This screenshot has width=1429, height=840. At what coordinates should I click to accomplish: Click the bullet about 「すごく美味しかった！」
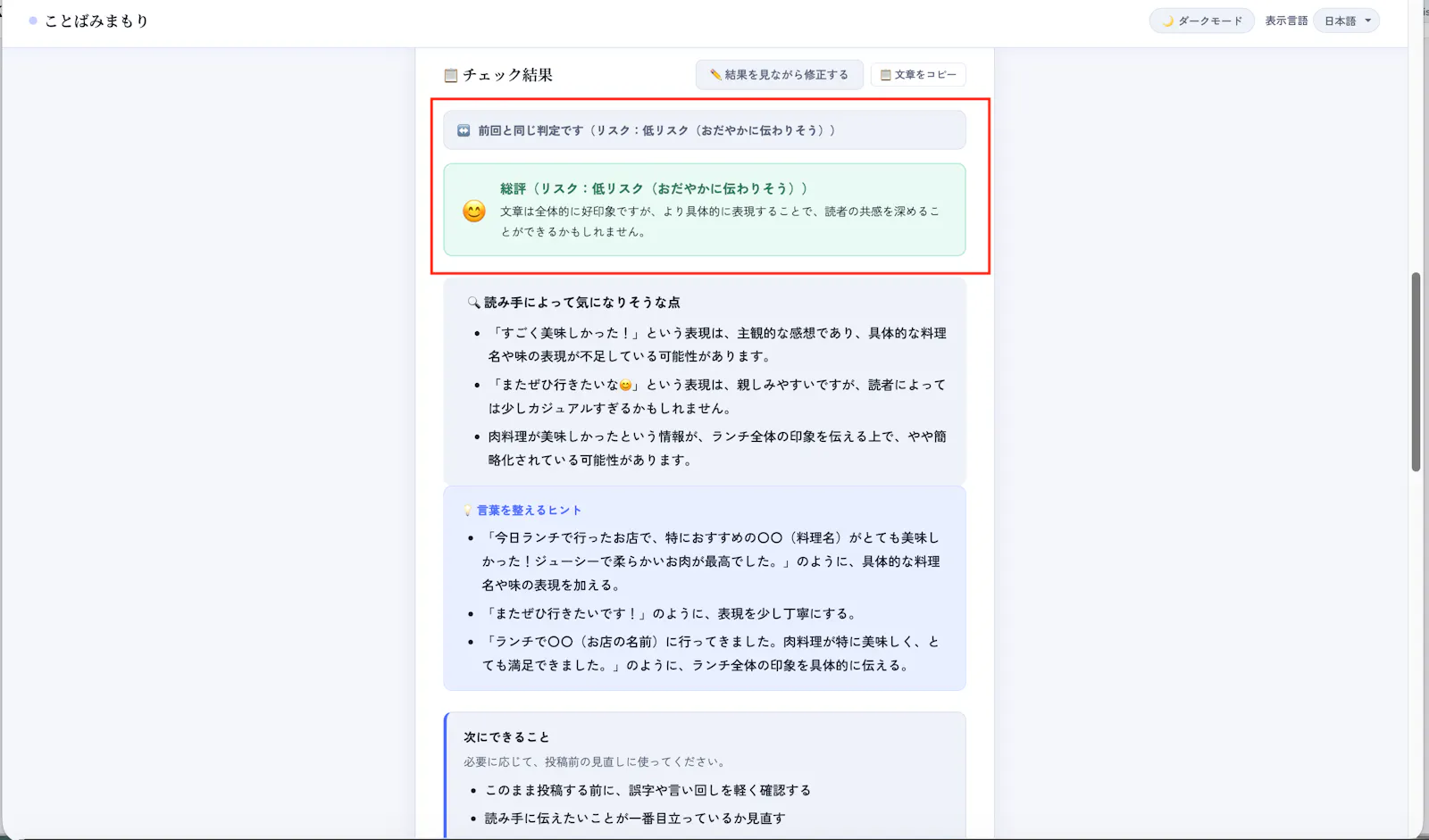(x=717, y=345)
